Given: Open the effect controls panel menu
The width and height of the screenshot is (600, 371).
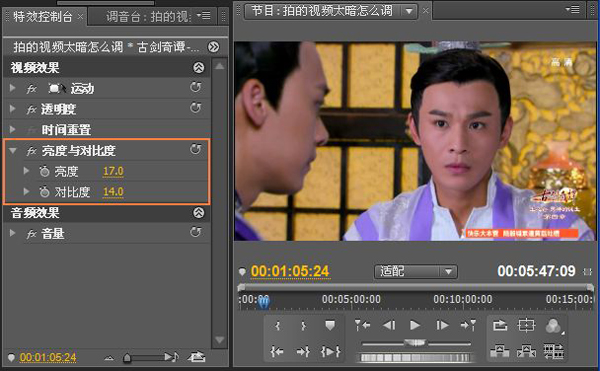Looking at the screenshot, I should coord(204,16).
